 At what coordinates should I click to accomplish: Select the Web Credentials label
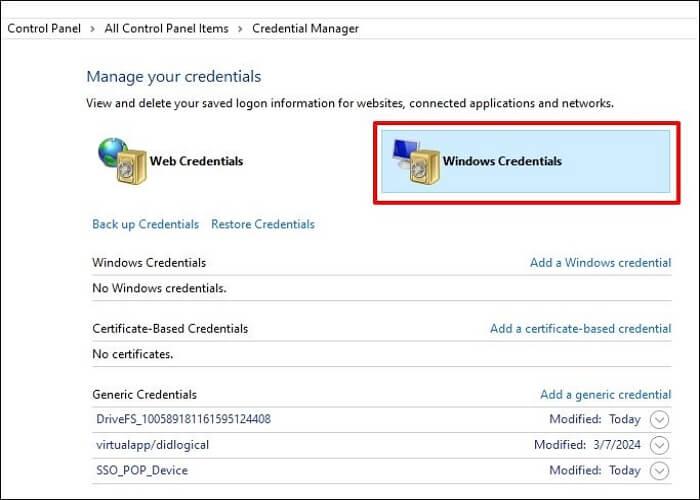(196, 161)
